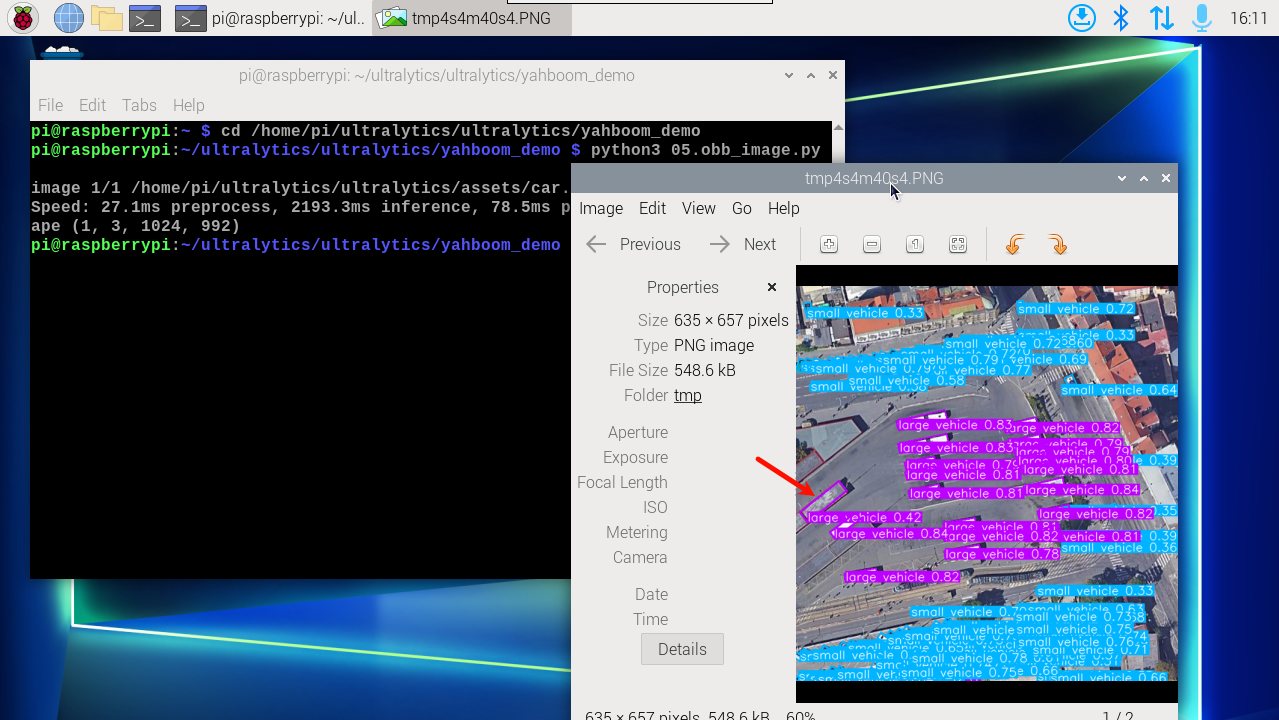Zoom in on the image

click(828, 244)
